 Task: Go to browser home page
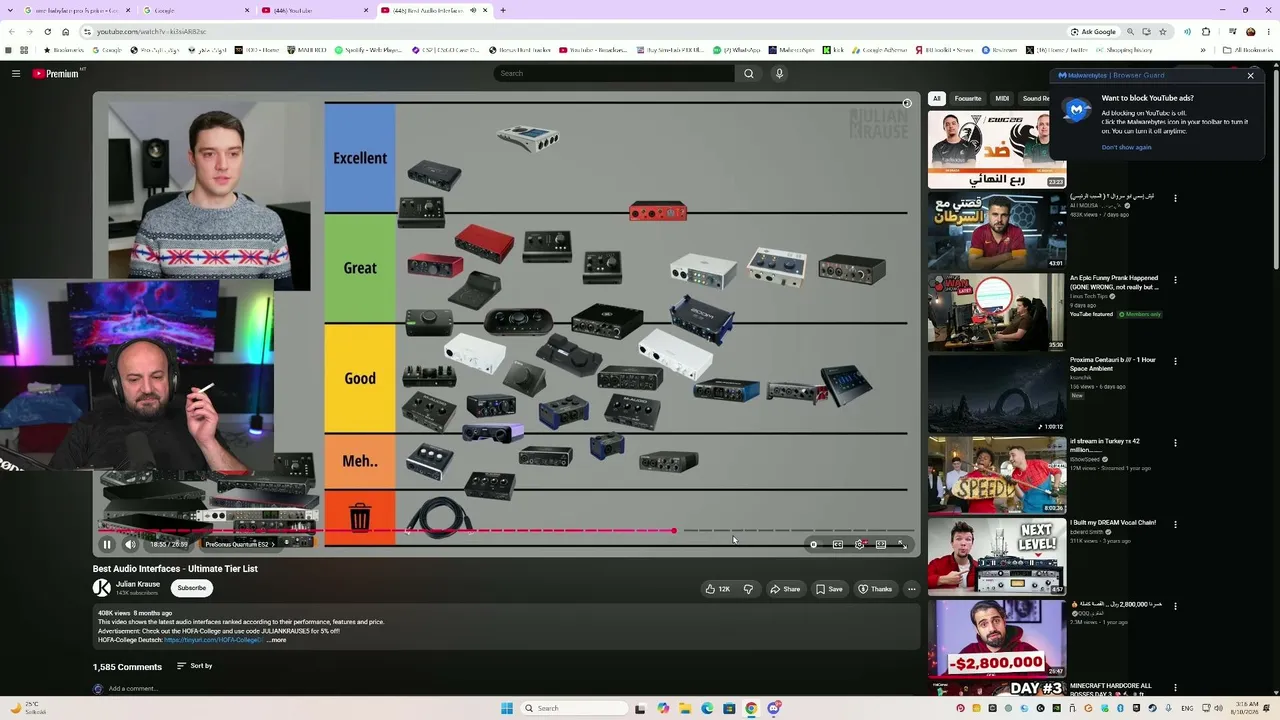[x=66, y=32]
